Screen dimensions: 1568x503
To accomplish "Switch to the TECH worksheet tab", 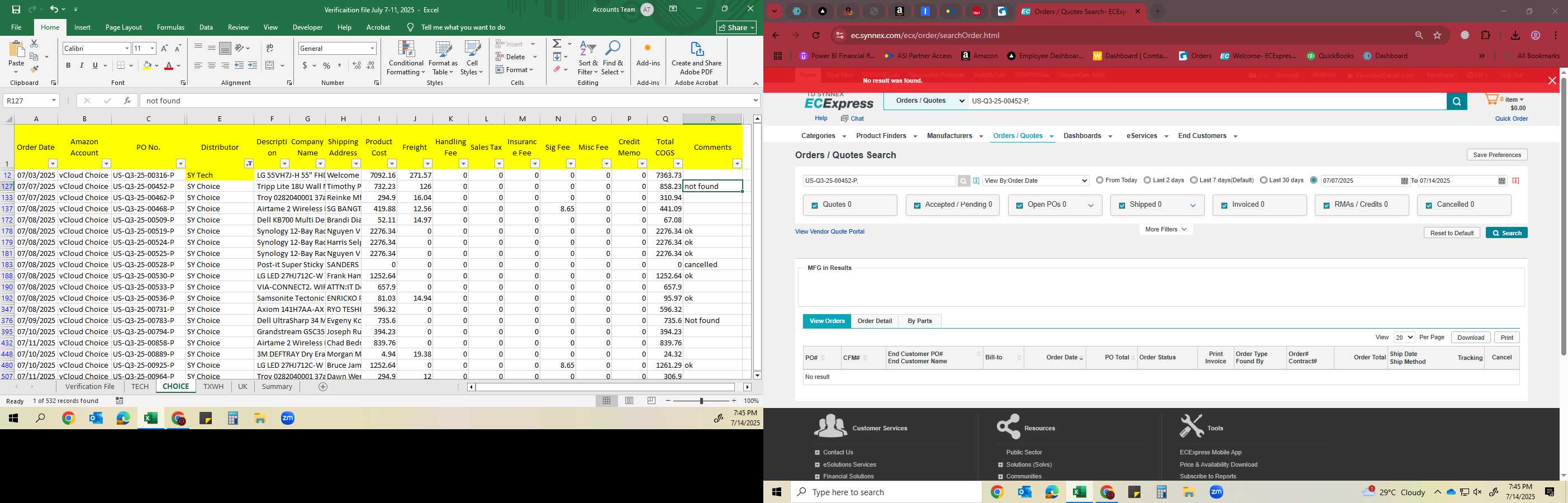I will pos(140,387).
